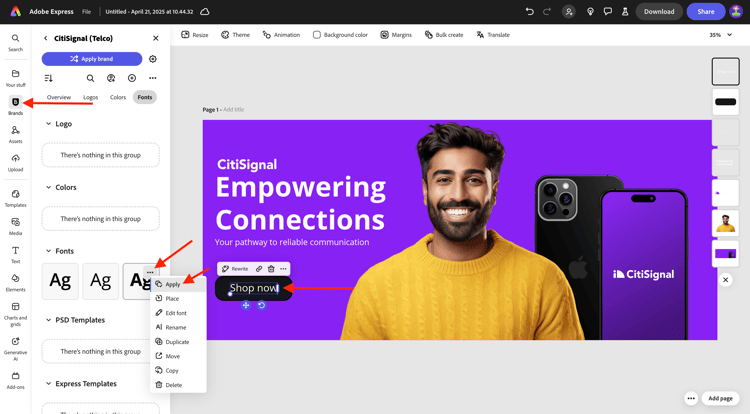Open the File menu
This screenshot has width=750, height=414.
(x=86, y=11)
